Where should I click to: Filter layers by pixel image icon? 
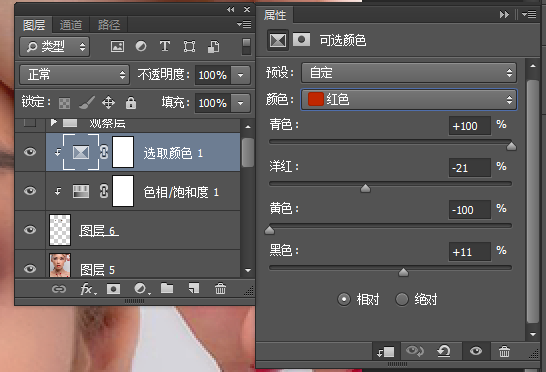click(117, 46)
